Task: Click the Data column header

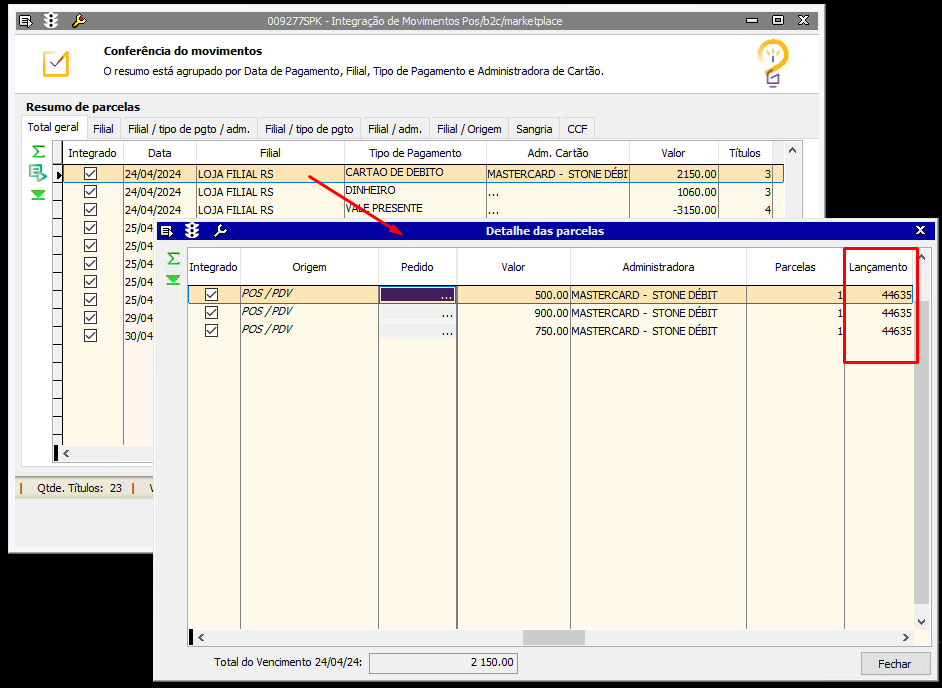Action: tap(160, 153)
